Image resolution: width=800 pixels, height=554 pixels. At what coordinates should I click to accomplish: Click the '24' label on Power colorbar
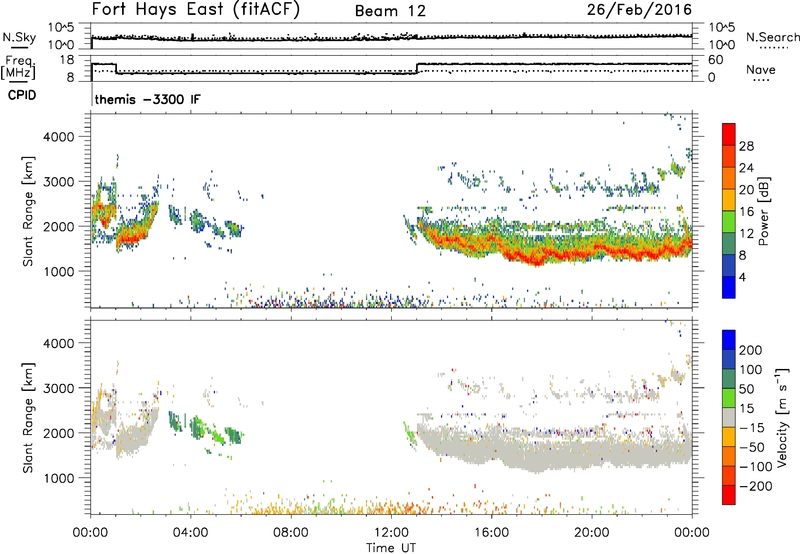(x=746, y=168)
